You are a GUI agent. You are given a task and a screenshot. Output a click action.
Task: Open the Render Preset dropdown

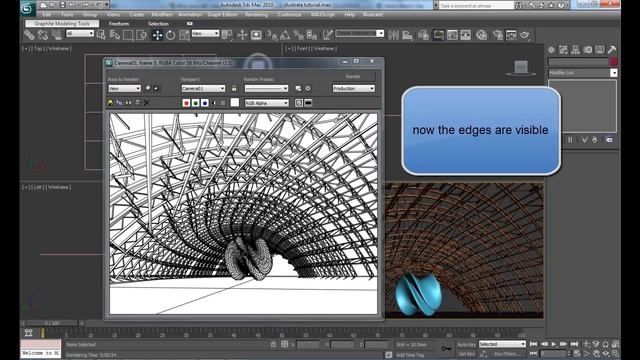click(266, 89)
